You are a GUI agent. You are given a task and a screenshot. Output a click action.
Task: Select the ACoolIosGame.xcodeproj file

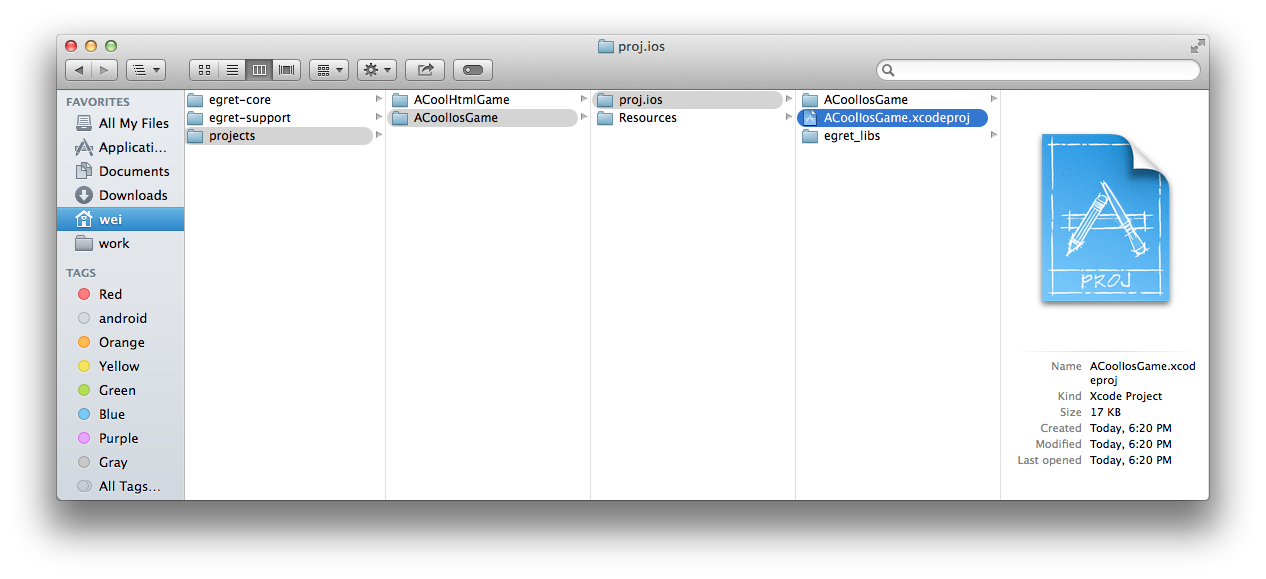click(x=892, y=118)
